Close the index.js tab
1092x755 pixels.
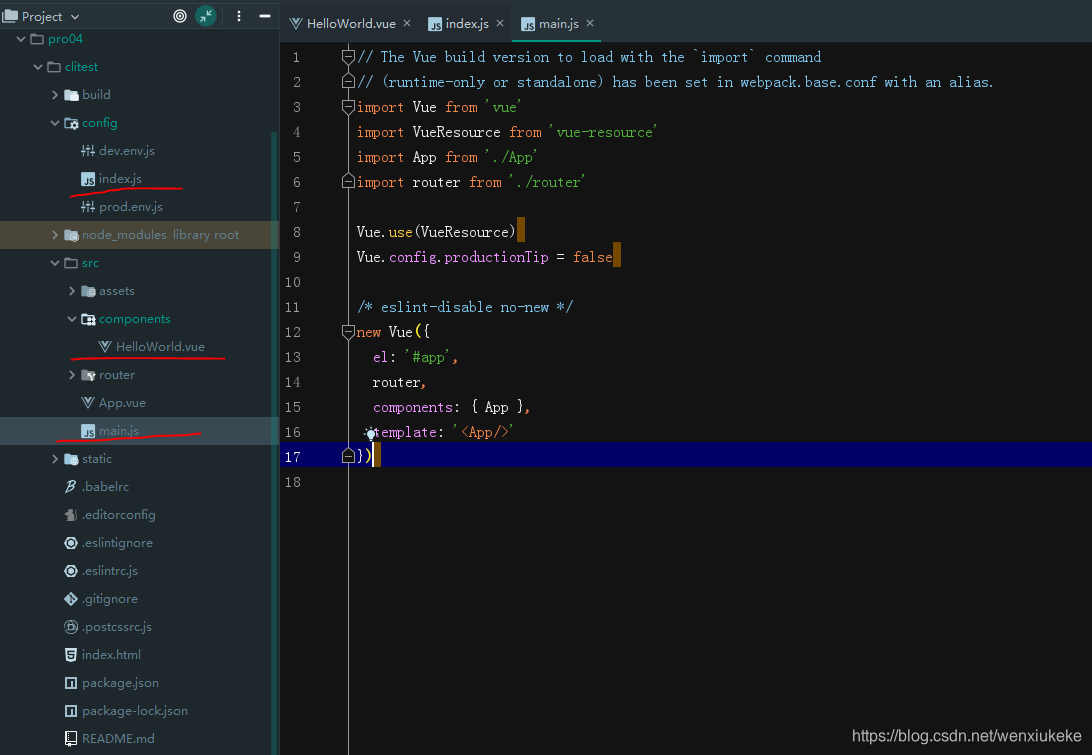click(x=499, y=24)
